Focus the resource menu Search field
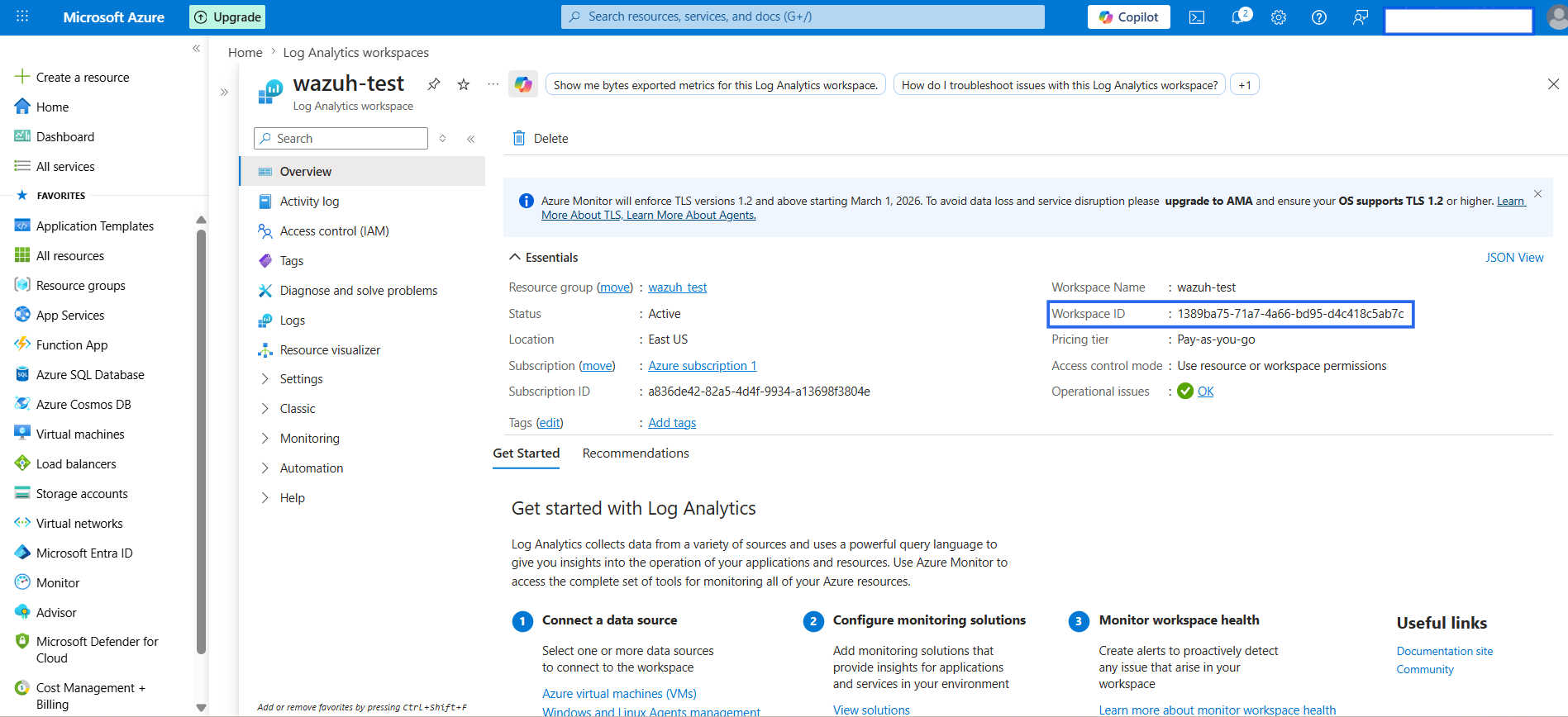1568x717 pixels. tap(341, 139)
